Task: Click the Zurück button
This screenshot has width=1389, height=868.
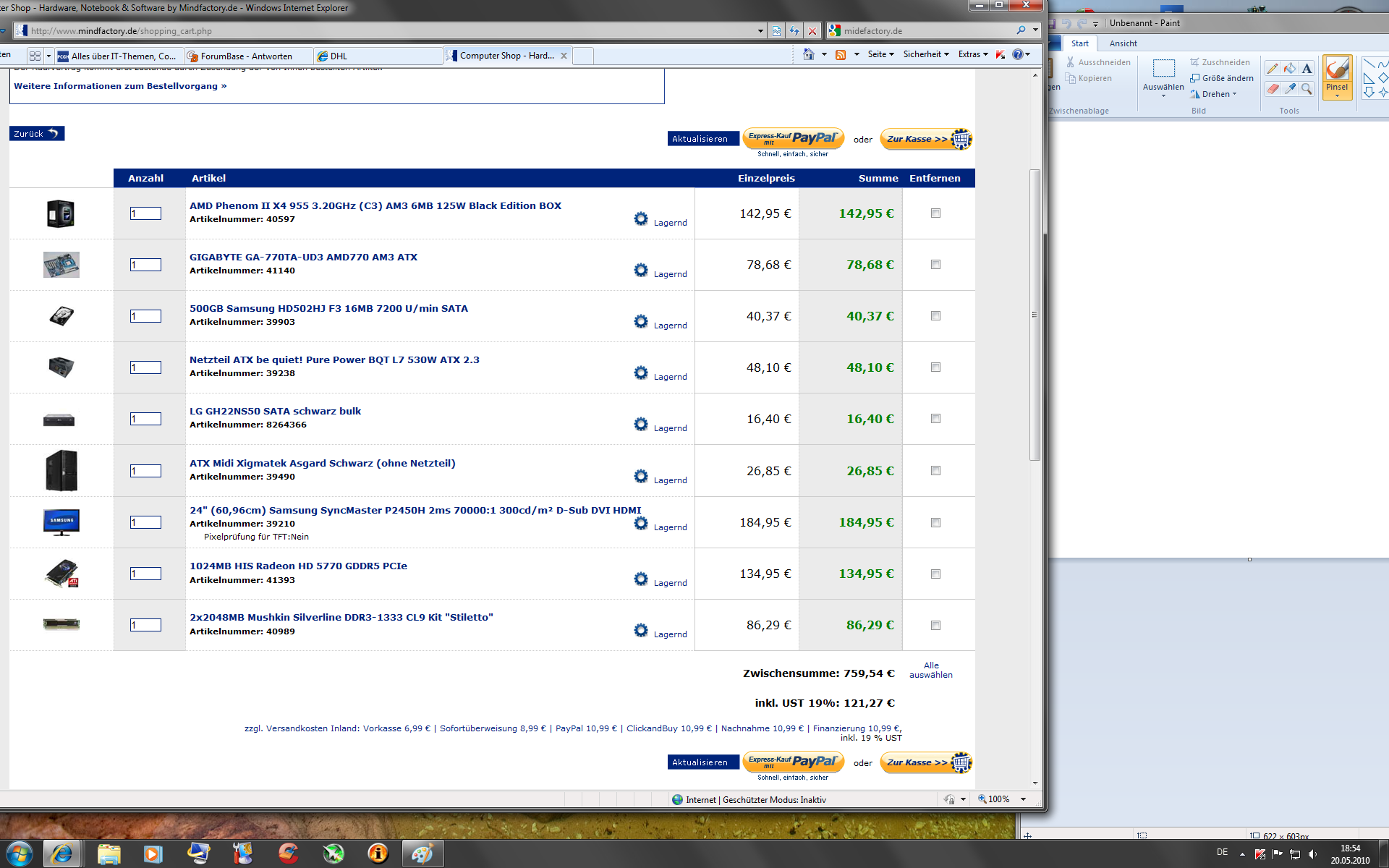Action: tap(37, 134)
